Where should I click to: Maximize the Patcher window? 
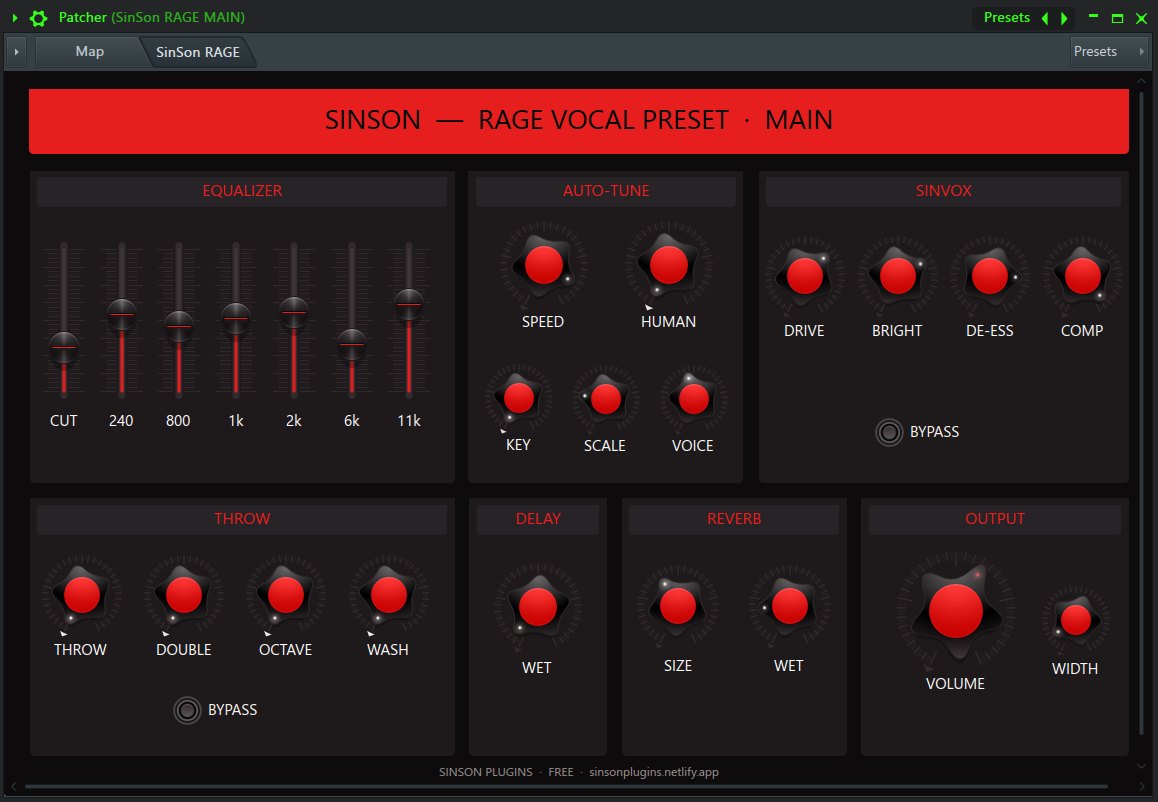[x=1117, y=18]
